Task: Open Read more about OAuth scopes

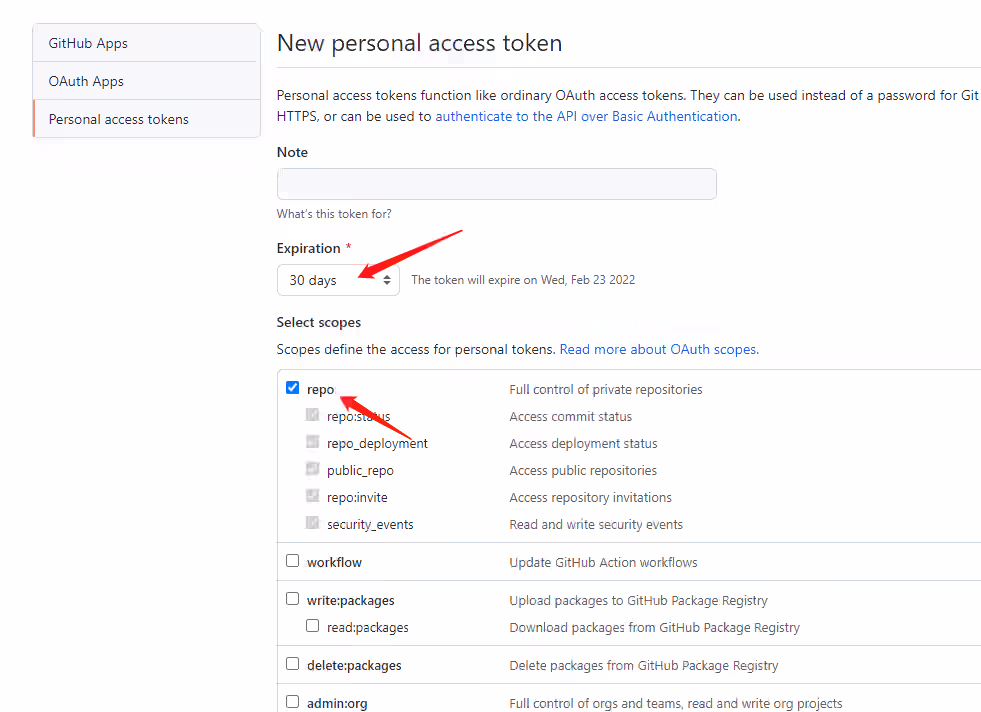Action: 659,349
